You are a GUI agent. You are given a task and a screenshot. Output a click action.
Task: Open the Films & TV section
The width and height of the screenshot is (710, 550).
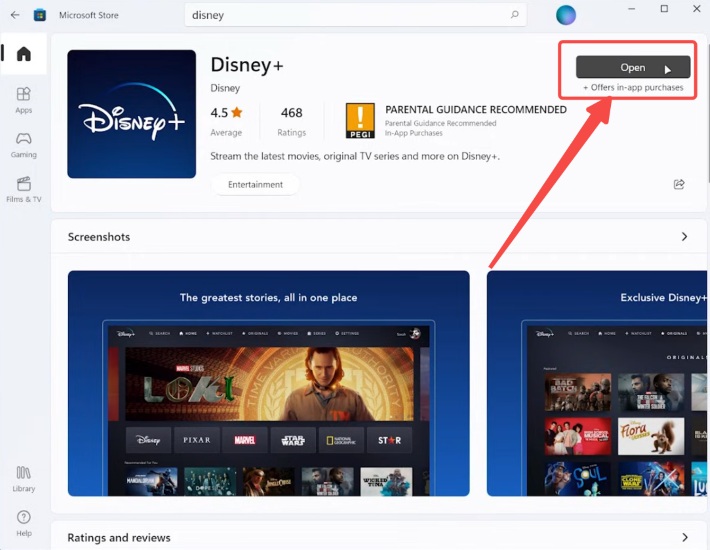(x=24, y=189)
